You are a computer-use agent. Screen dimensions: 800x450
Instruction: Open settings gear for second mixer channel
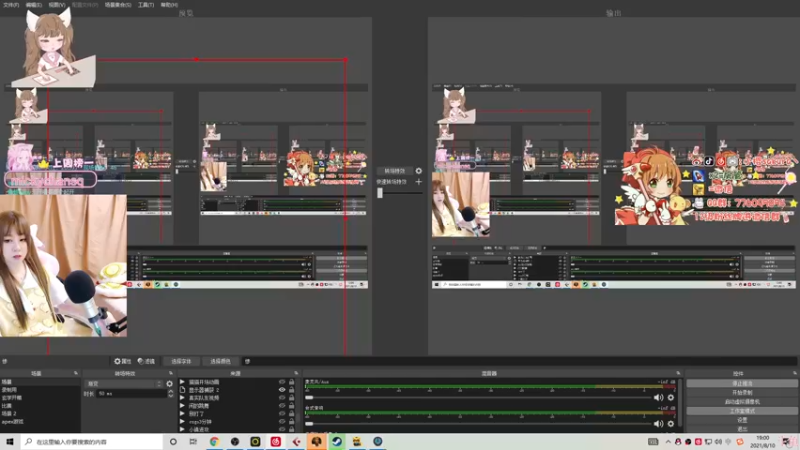point(671,423)
